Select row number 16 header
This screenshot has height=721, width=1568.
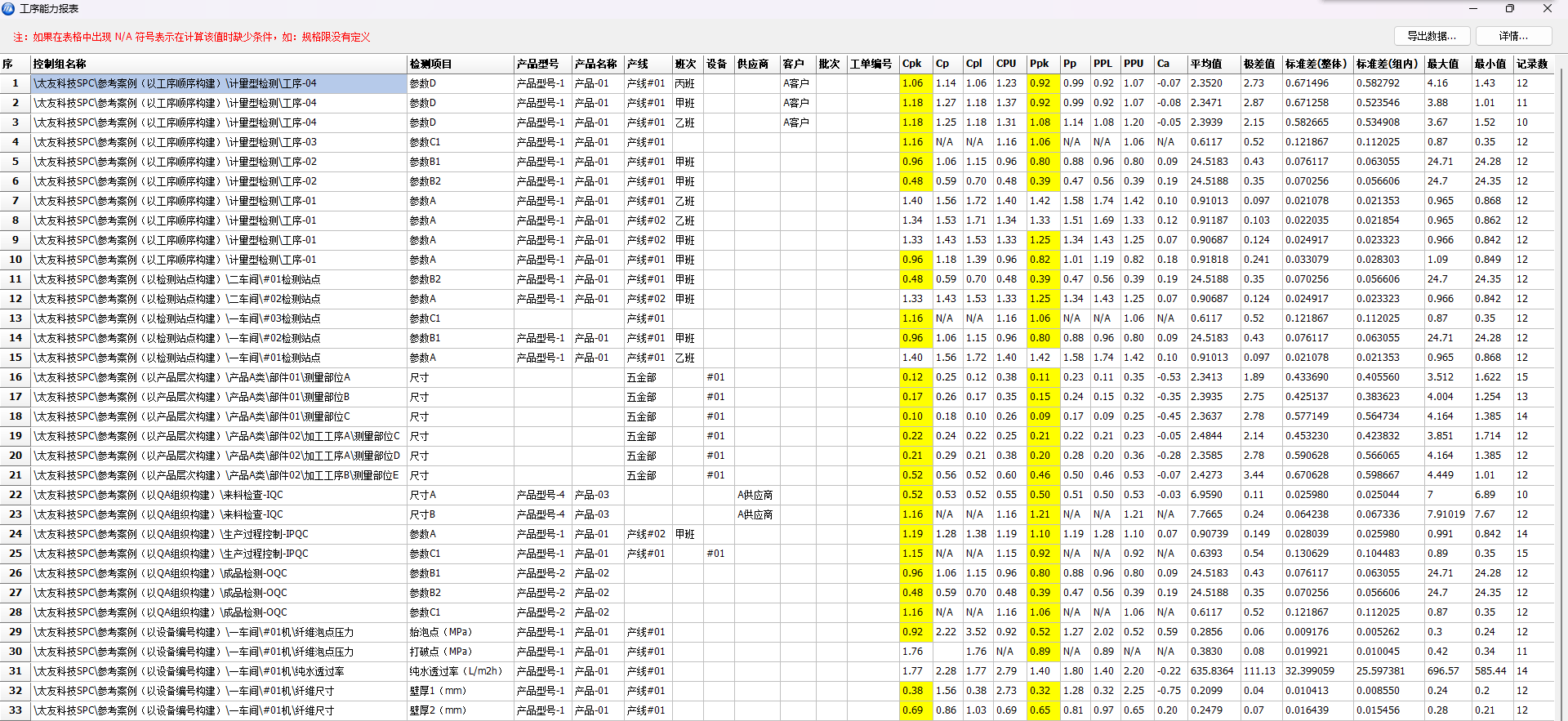(15, 377)
